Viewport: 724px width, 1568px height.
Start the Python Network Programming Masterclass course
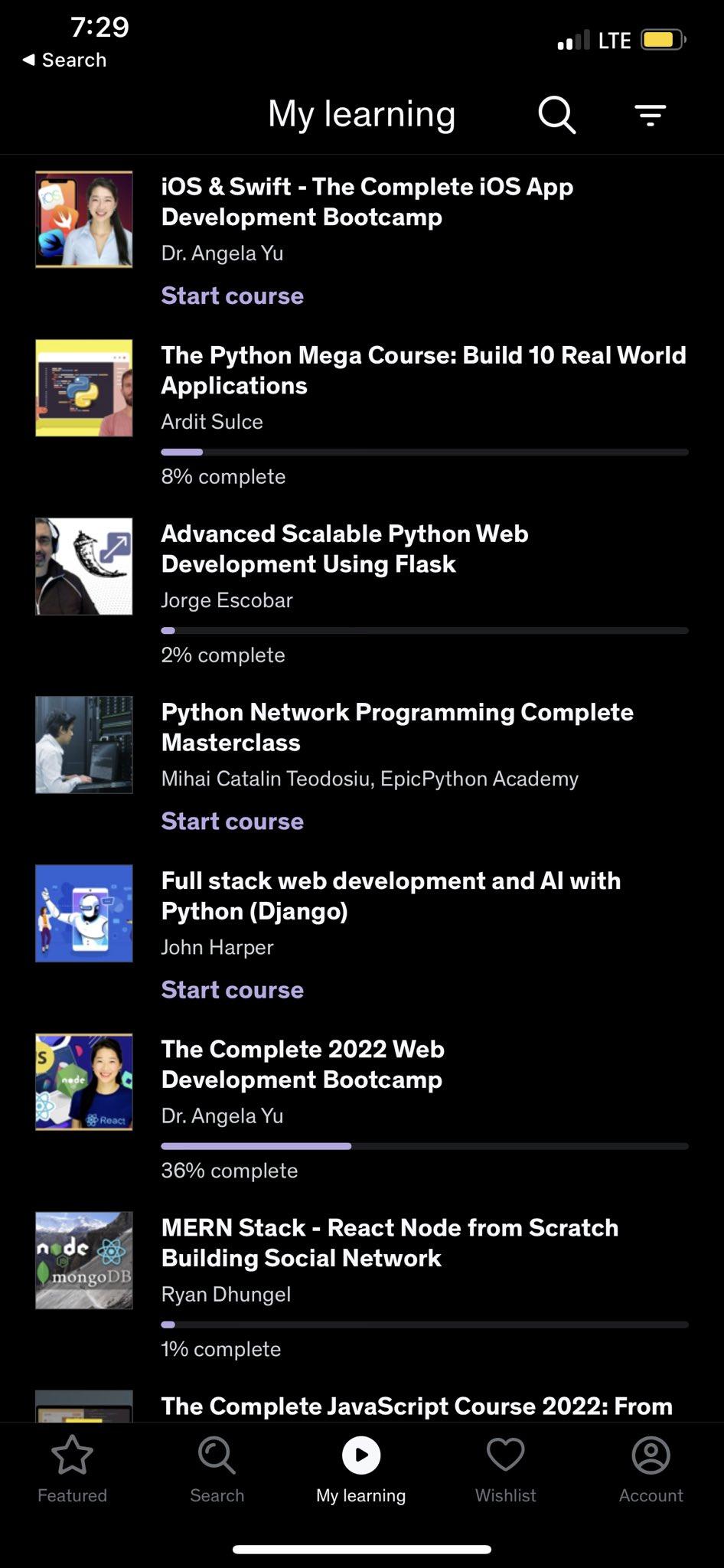tap(233, 821)
